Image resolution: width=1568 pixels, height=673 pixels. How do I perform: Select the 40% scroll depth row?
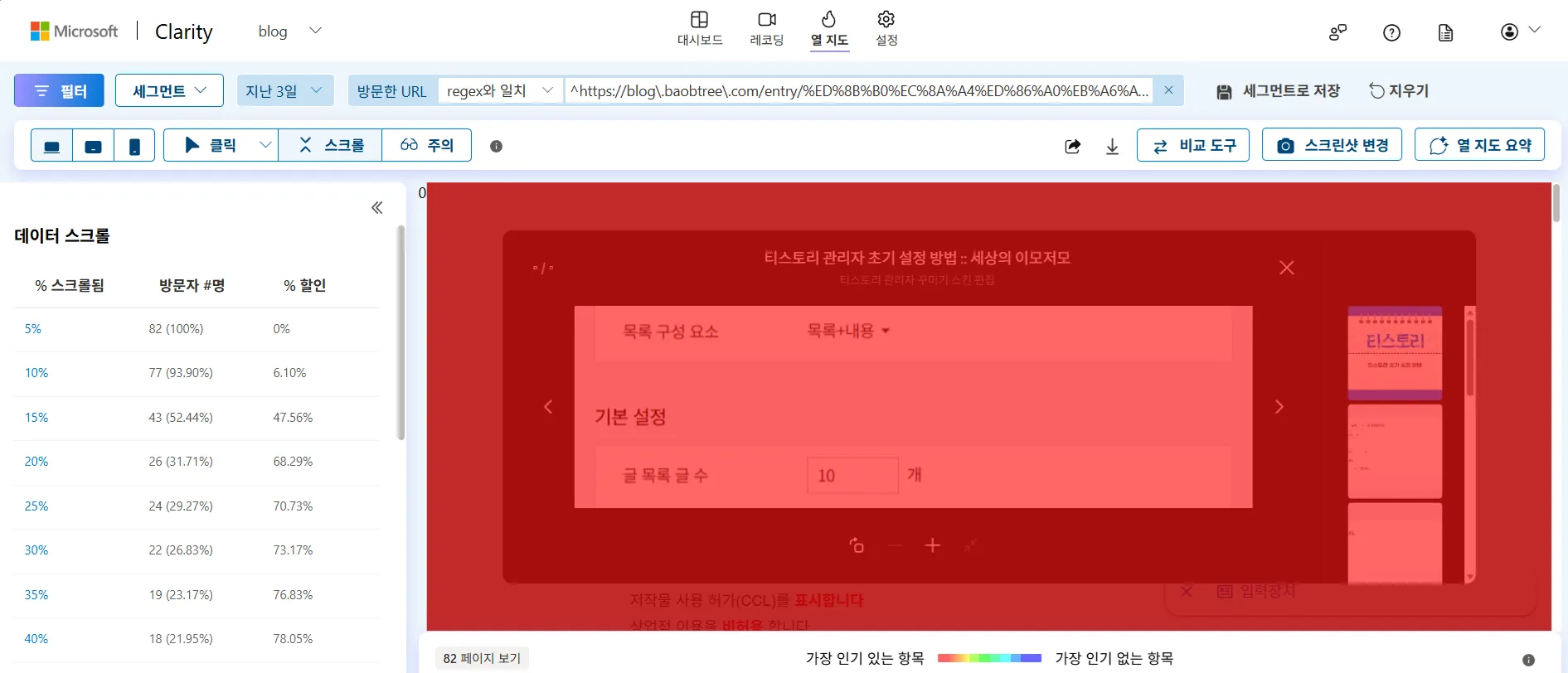click(x=197, y=639)
